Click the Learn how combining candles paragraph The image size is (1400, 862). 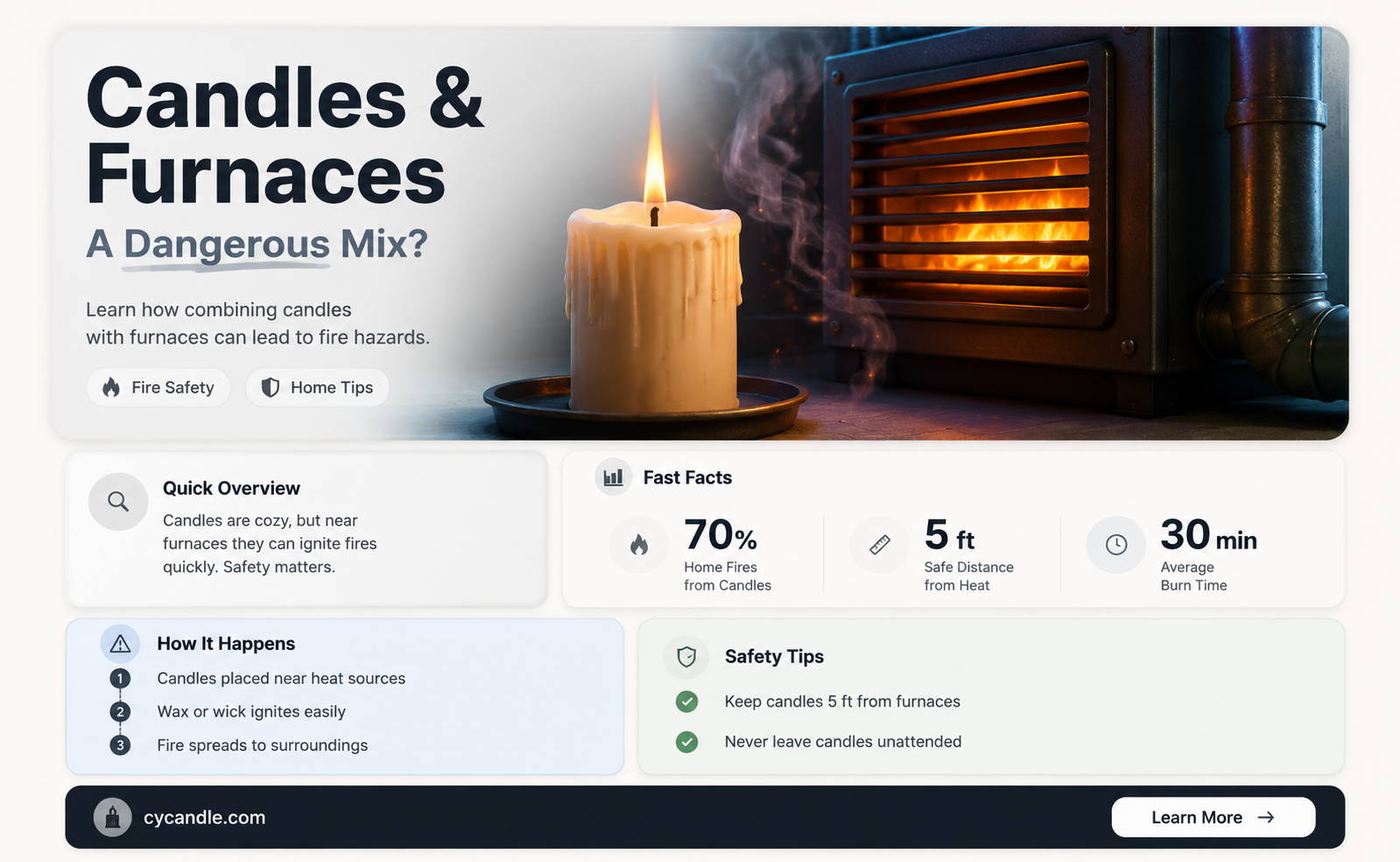257,323
